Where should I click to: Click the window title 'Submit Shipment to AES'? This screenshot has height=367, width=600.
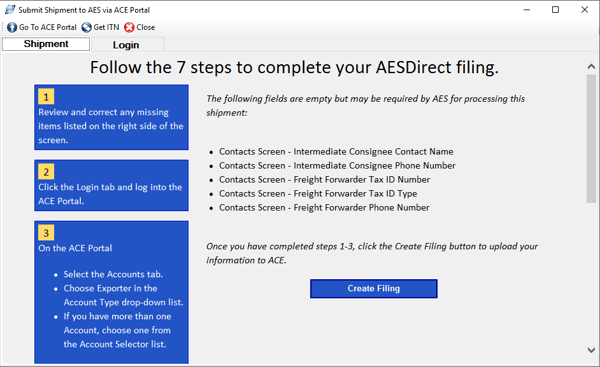point(84,10)
